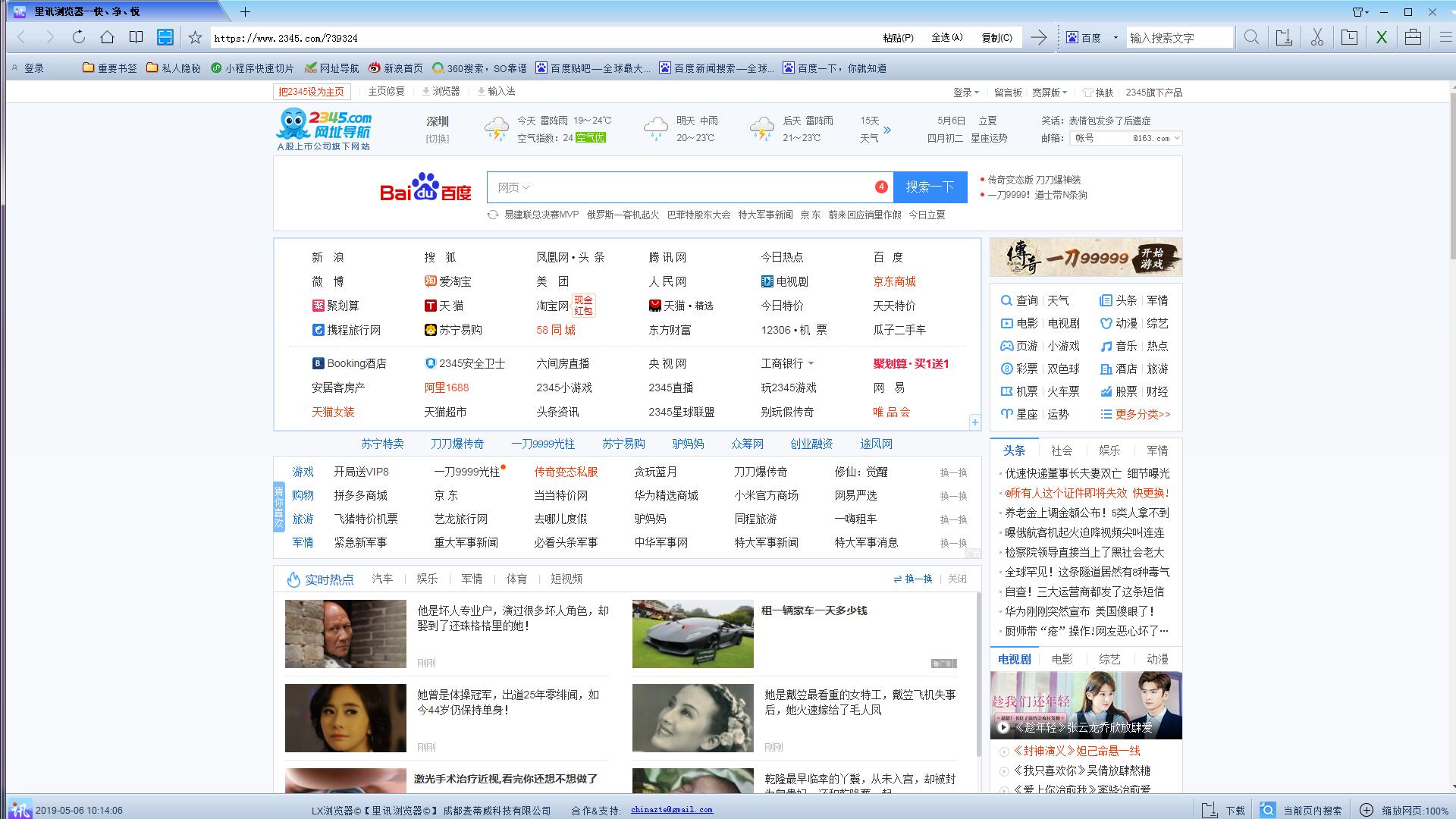Open the 宽屏版 layout dropdown
Viewport: 1456px width, 819px height.
[x=1050, y=93]
